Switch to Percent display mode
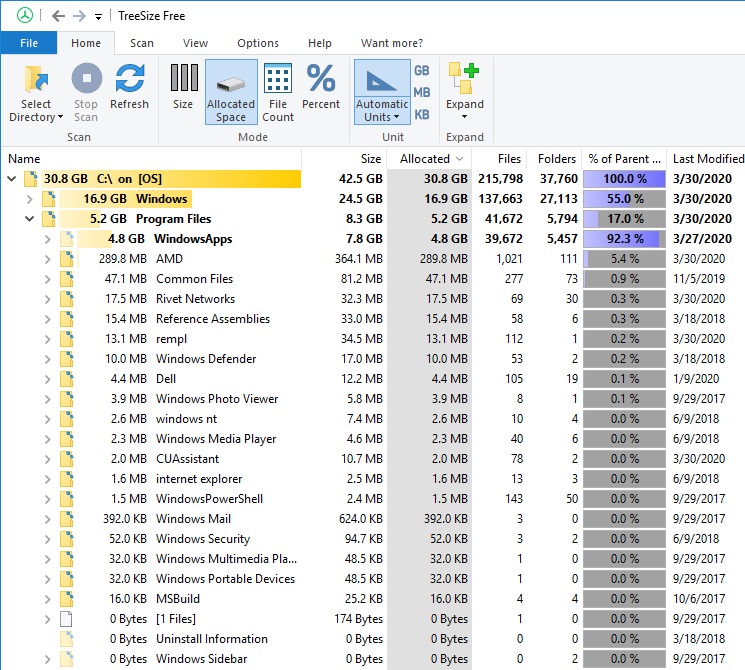 (x=321, y=86)
